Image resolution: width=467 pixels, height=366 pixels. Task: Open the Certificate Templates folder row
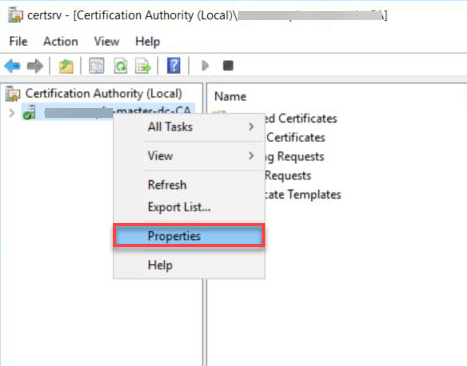tap(302, 194)
